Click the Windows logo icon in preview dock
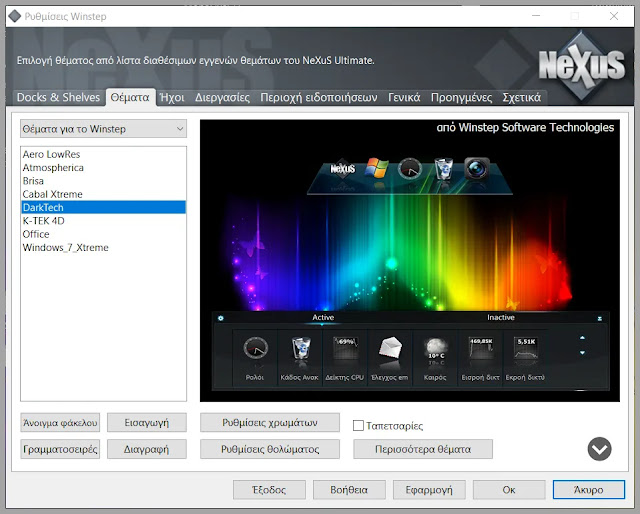Image resolution: width=640 pixels, height=514 pixels. tap(376, 168)
